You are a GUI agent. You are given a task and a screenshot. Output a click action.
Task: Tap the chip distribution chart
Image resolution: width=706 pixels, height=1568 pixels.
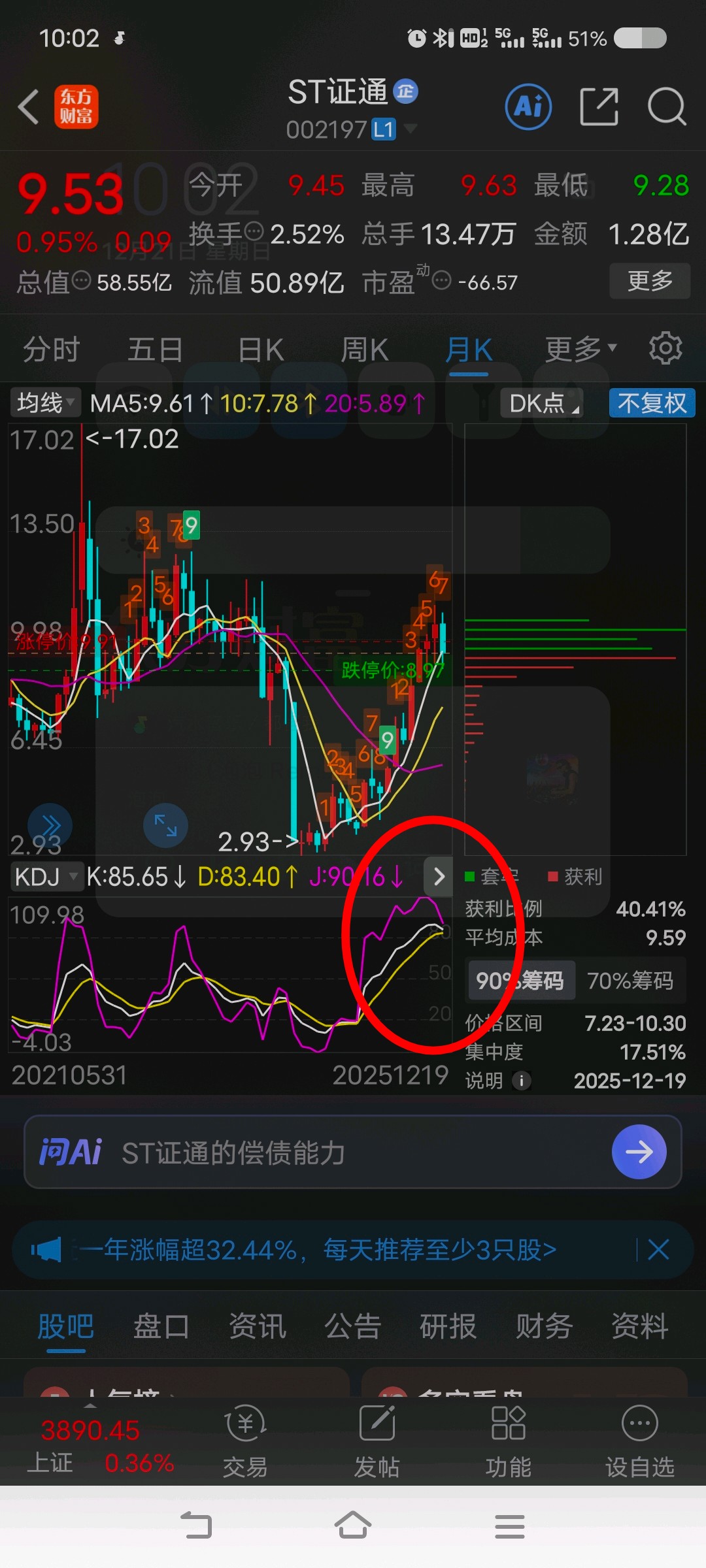[575, 640]
